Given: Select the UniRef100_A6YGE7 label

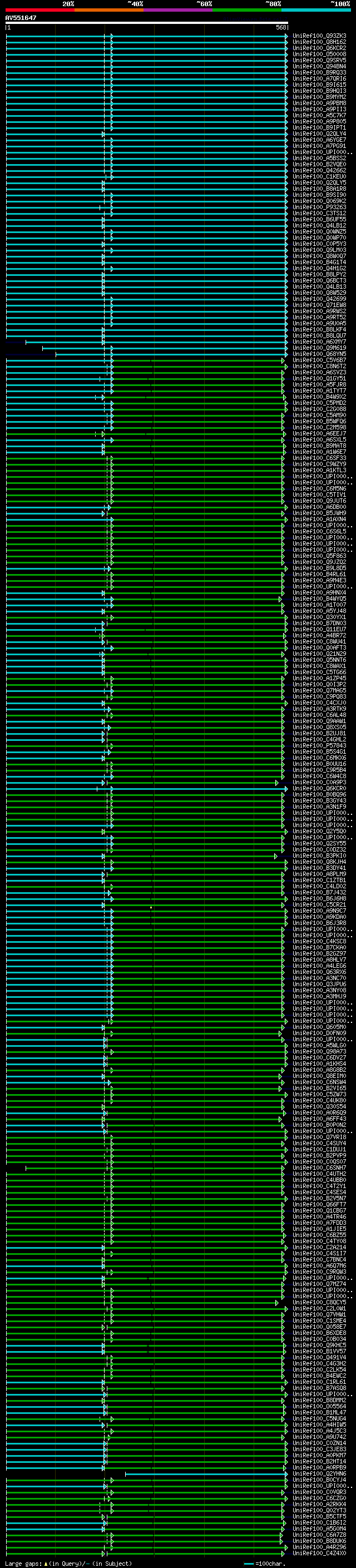Looking at the screenshot, I should (319, 140).
